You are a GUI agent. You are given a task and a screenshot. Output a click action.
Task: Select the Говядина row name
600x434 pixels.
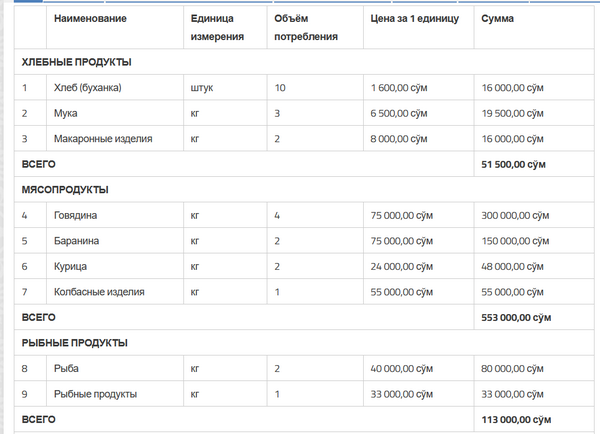click(75, 215)
